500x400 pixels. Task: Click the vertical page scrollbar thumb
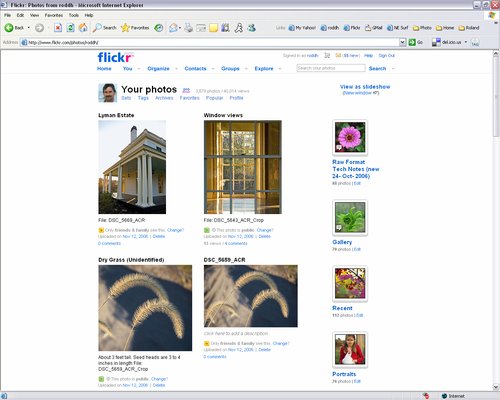pos(496,97)
